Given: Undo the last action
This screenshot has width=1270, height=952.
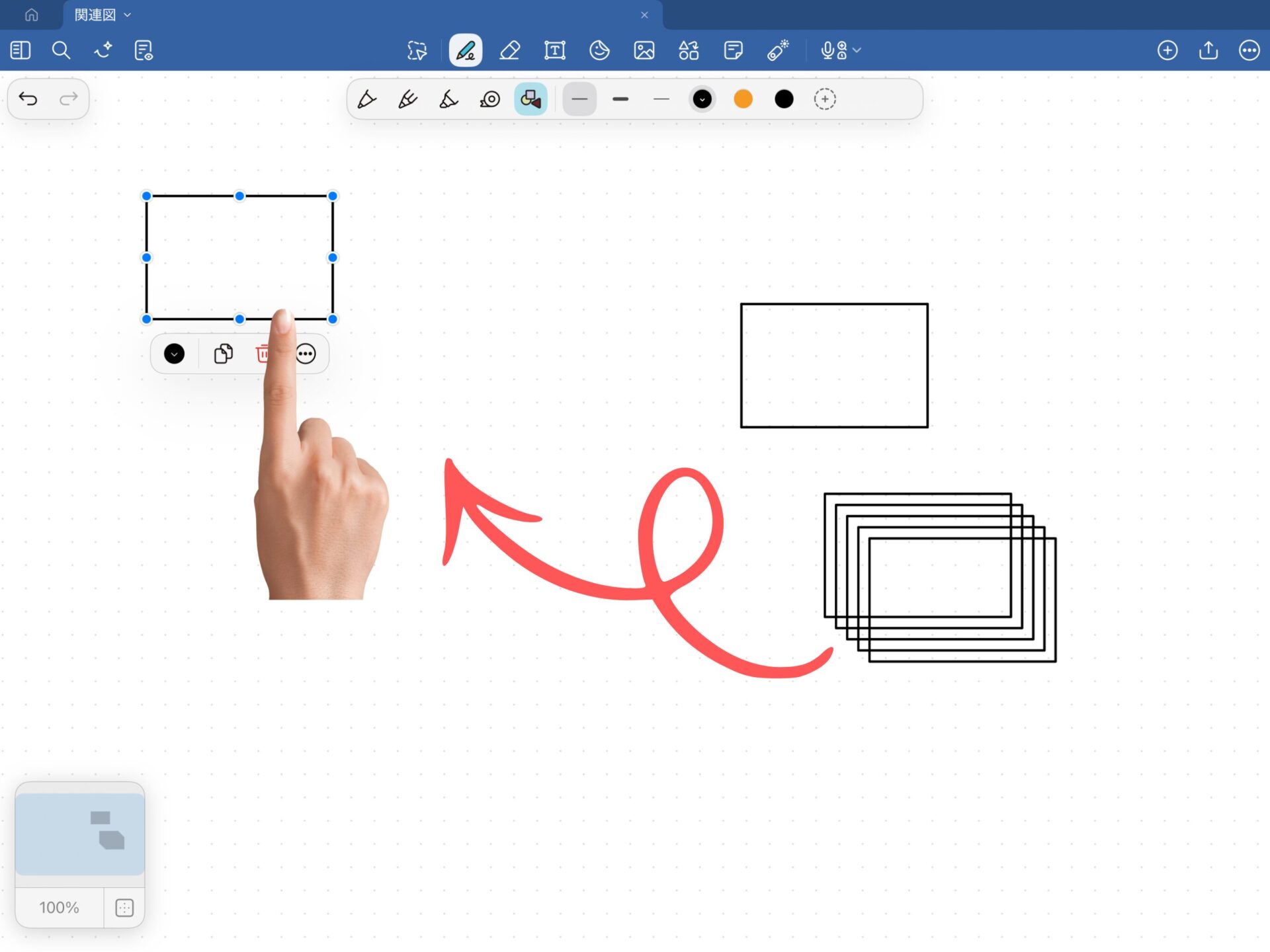Looking at the screenshot, I should [x=28, y=99].
